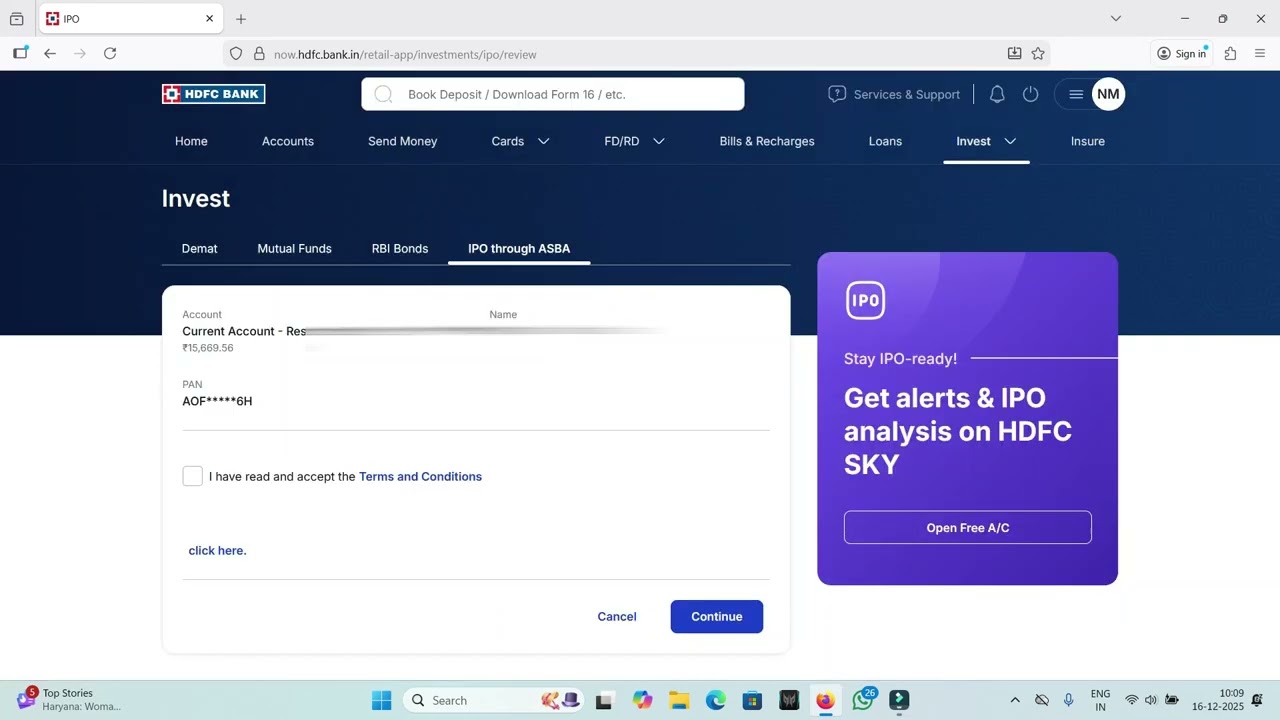Click the NM profile avatar
This screenshot has height=720, width=1280.
[1108, 94]
